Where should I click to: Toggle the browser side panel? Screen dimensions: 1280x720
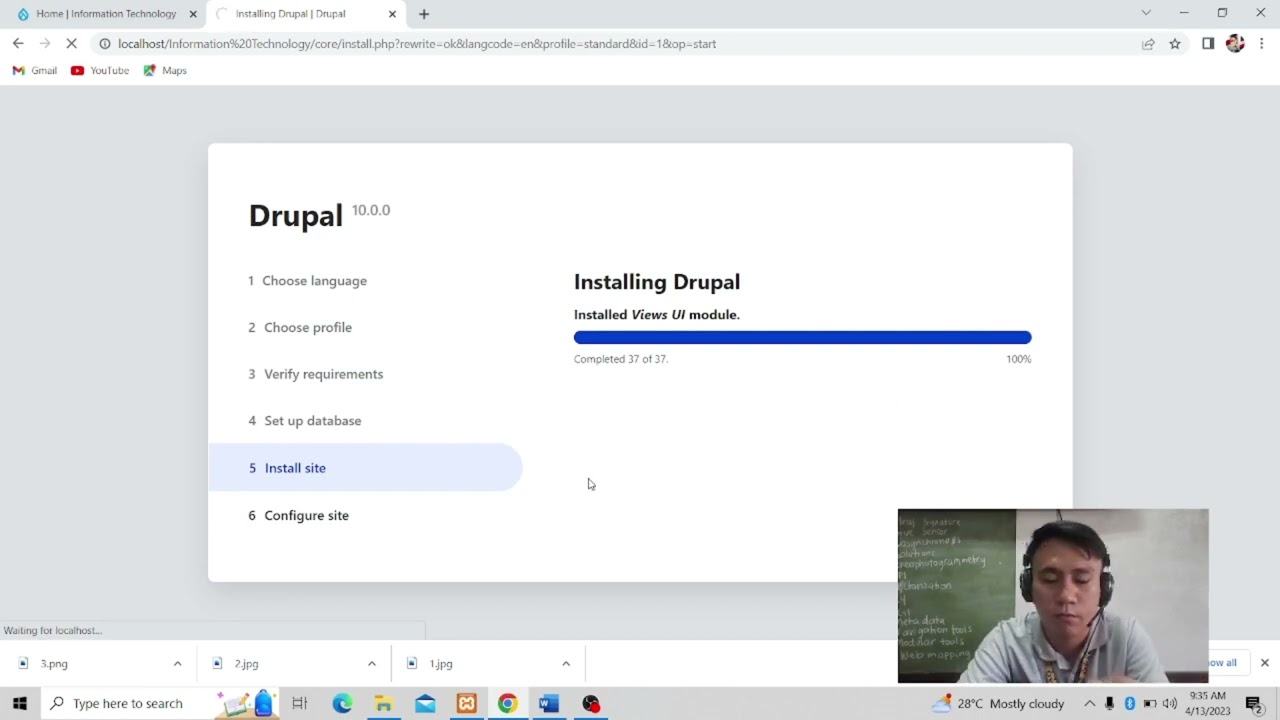click(1208, 44)
